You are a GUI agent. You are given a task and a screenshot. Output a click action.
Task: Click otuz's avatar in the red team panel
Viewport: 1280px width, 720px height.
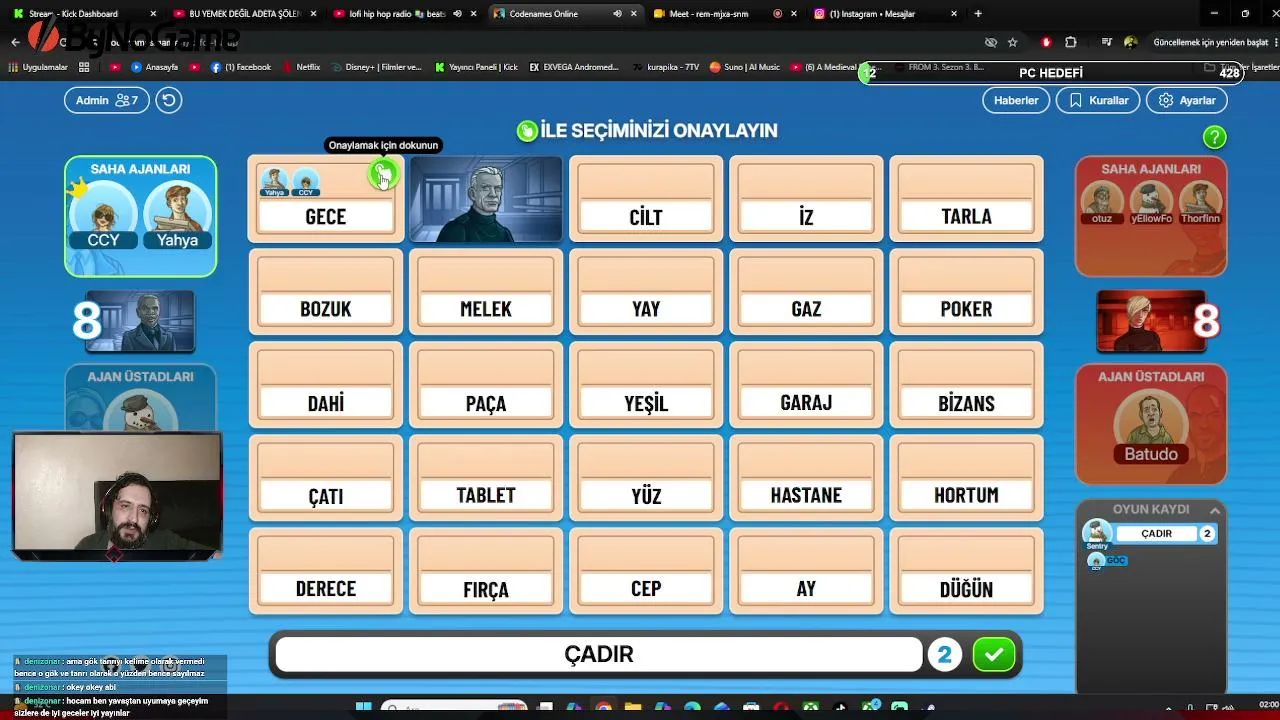(1102, 203)
